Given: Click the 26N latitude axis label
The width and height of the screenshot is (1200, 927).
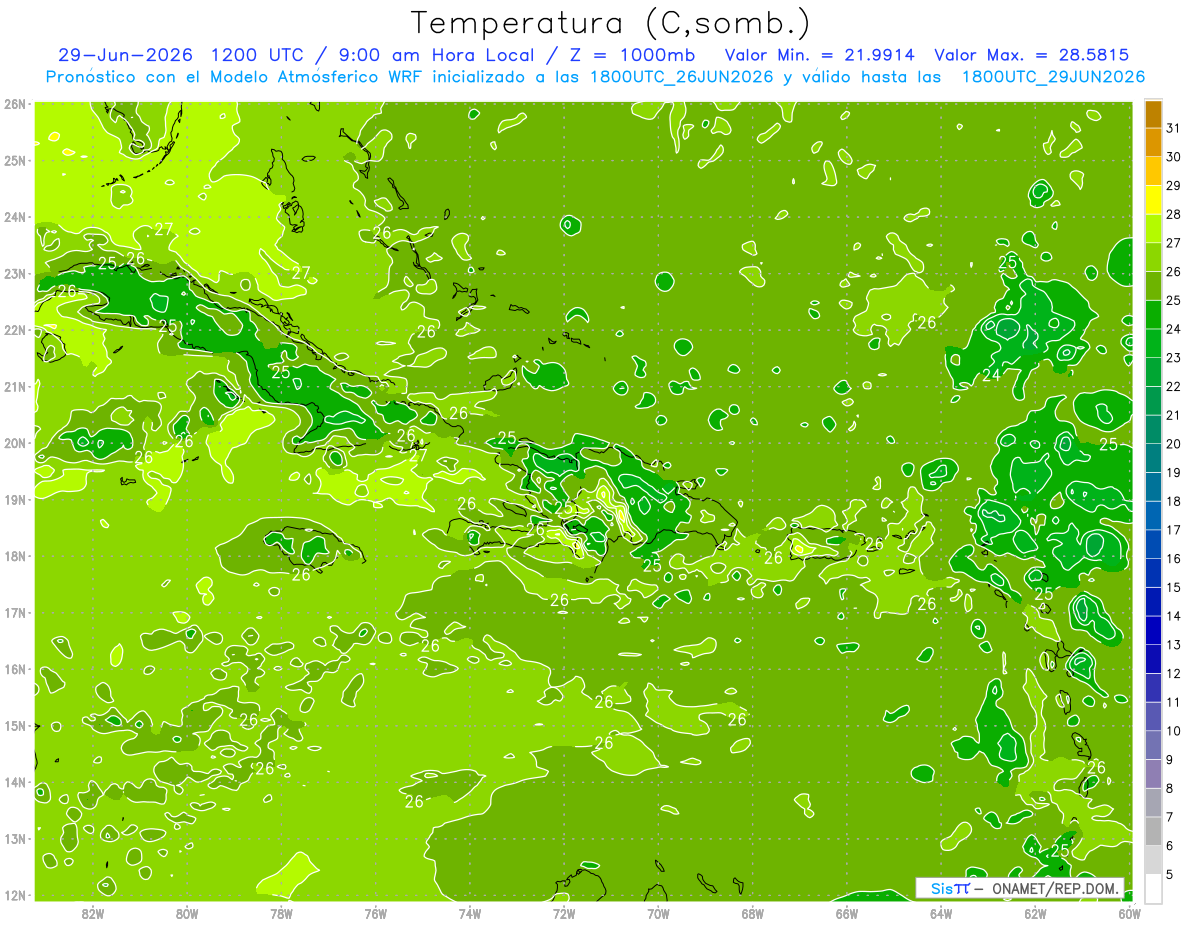Looking at the screenshot, I should pyautogui.click(x=15, y=104).
